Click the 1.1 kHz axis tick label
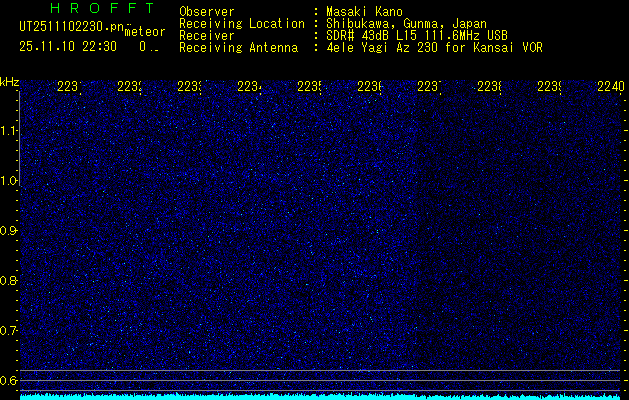This screenshot has height=400, width=629. 9,131
